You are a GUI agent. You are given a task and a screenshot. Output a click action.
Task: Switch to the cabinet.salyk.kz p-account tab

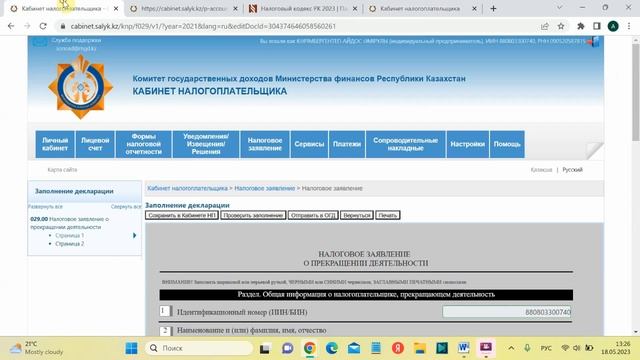pyautogui.click(x=184, y=9)
